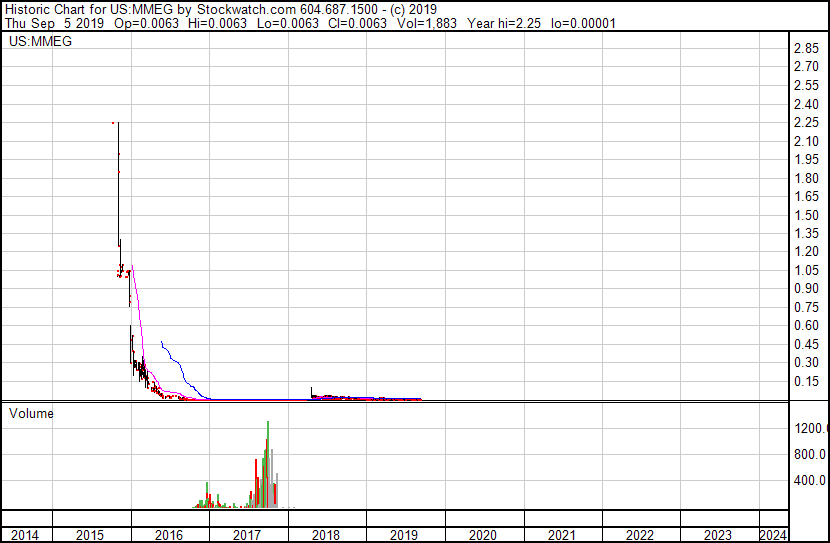The height and width of the screenshot is (543, 830).
Task: Click the 400.0 volume axis value
Action: click(810, 480)
